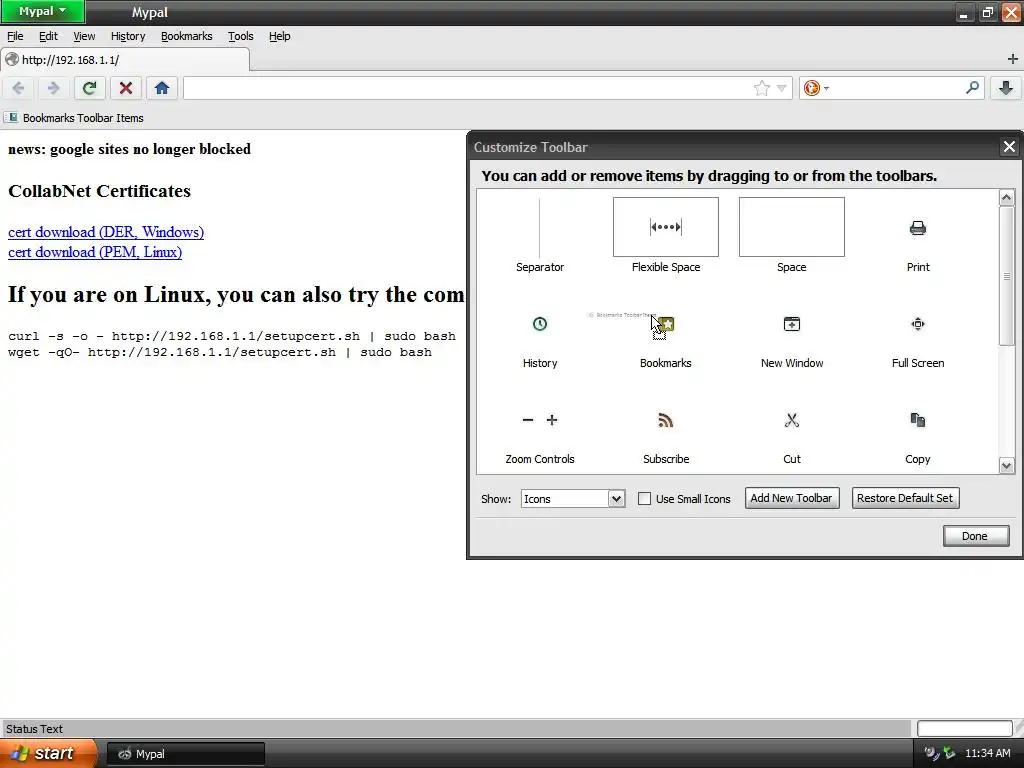Click the zoom in plus icon

[x=552, y=420]
